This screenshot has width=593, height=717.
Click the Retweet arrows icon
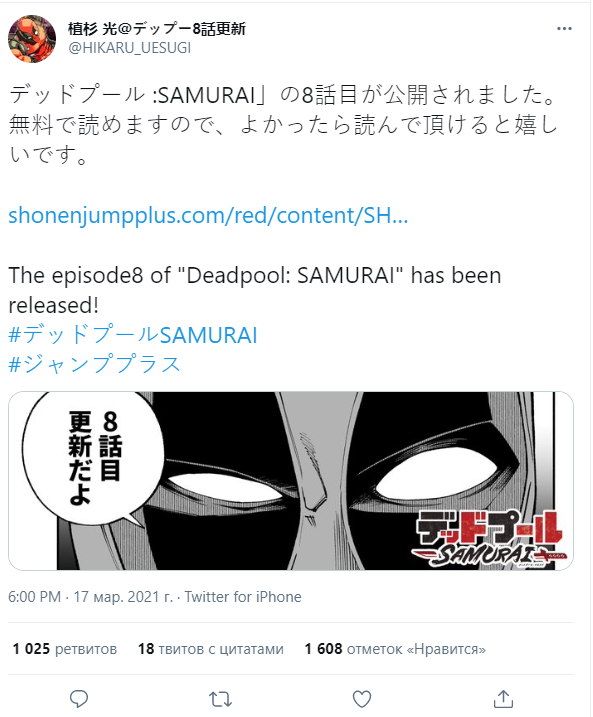(220, 699)
